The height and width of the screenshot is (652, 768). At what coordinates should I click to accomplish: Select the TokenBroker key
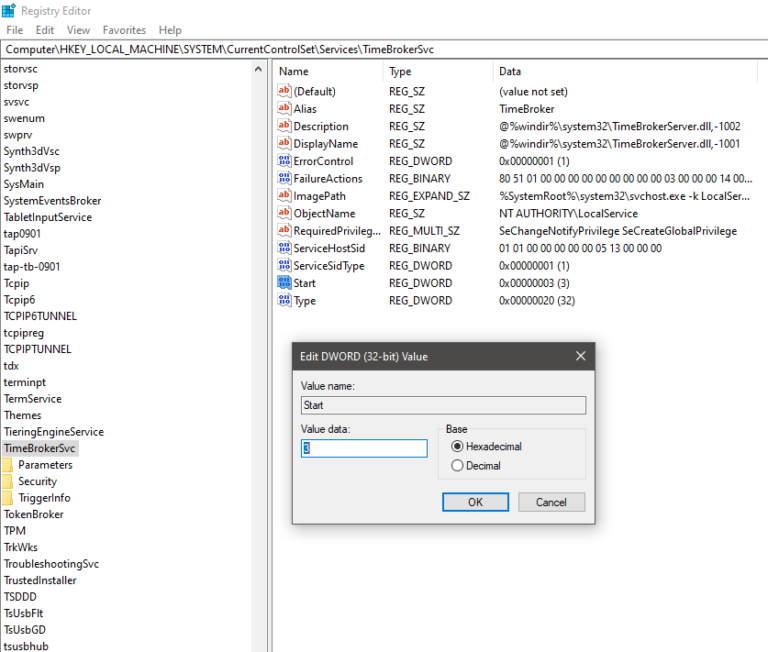tap(34, 514)
